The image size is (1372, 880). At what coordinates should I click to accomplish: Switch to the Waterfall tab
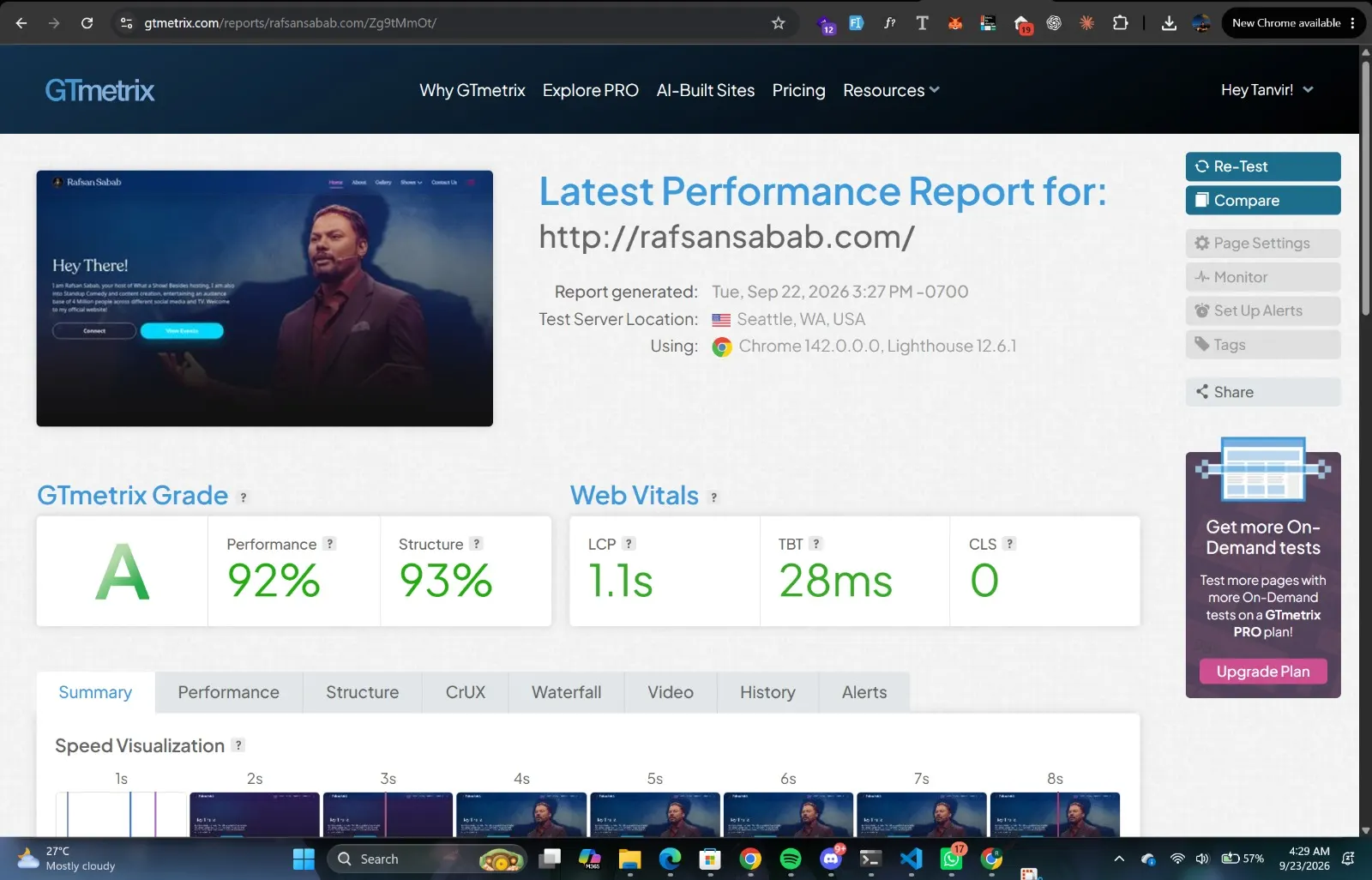coord(566,692)
